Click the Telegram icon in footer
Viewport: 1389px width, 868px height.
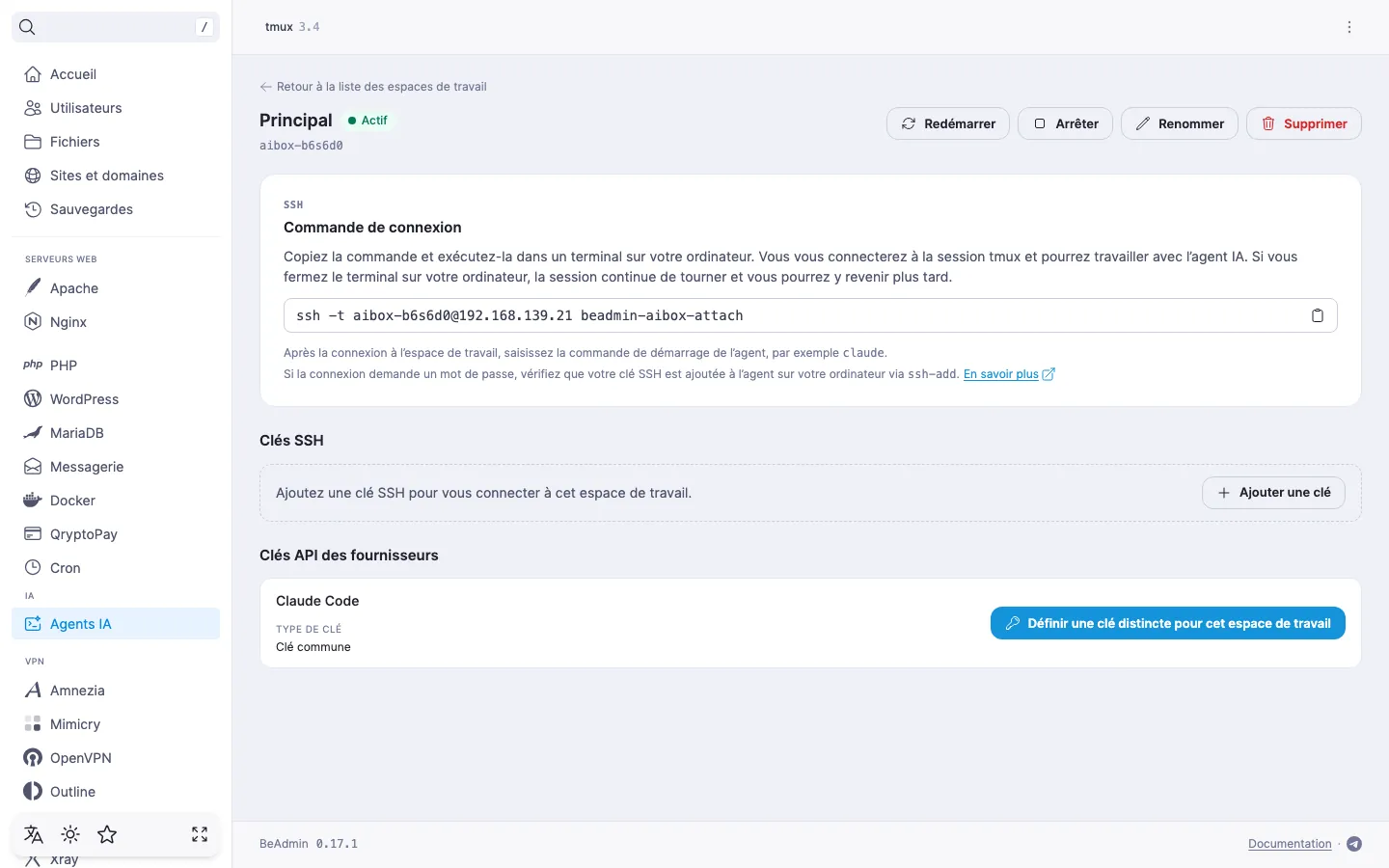(x=1354, y=844)
